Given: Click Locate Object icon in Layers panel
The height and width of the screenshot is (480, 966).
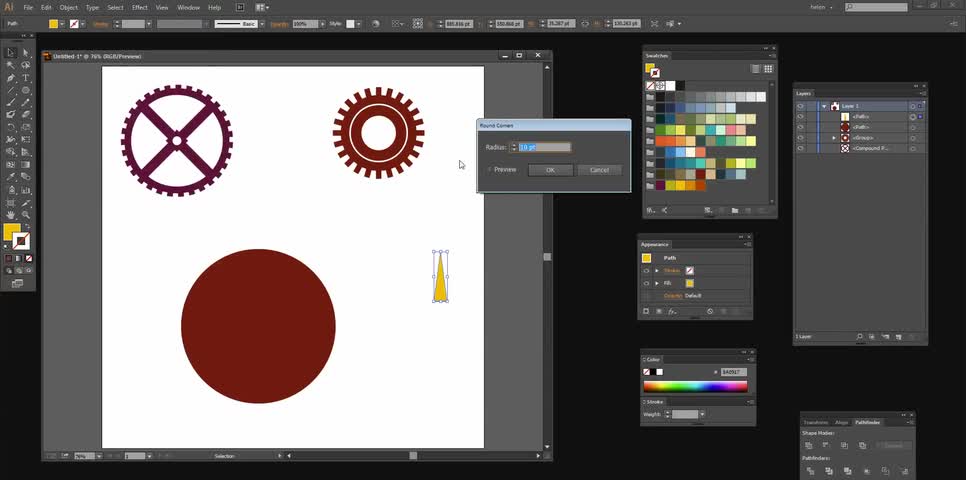Looking at the screenshot, I should pyautogui.click(x=859, y=337).
